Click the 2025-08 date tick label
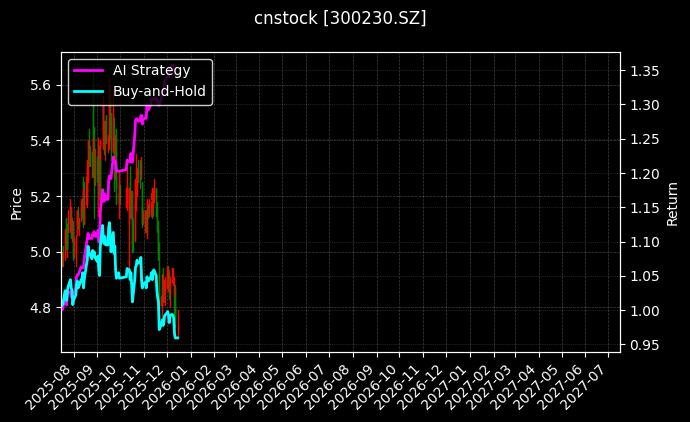 [53, 382]
